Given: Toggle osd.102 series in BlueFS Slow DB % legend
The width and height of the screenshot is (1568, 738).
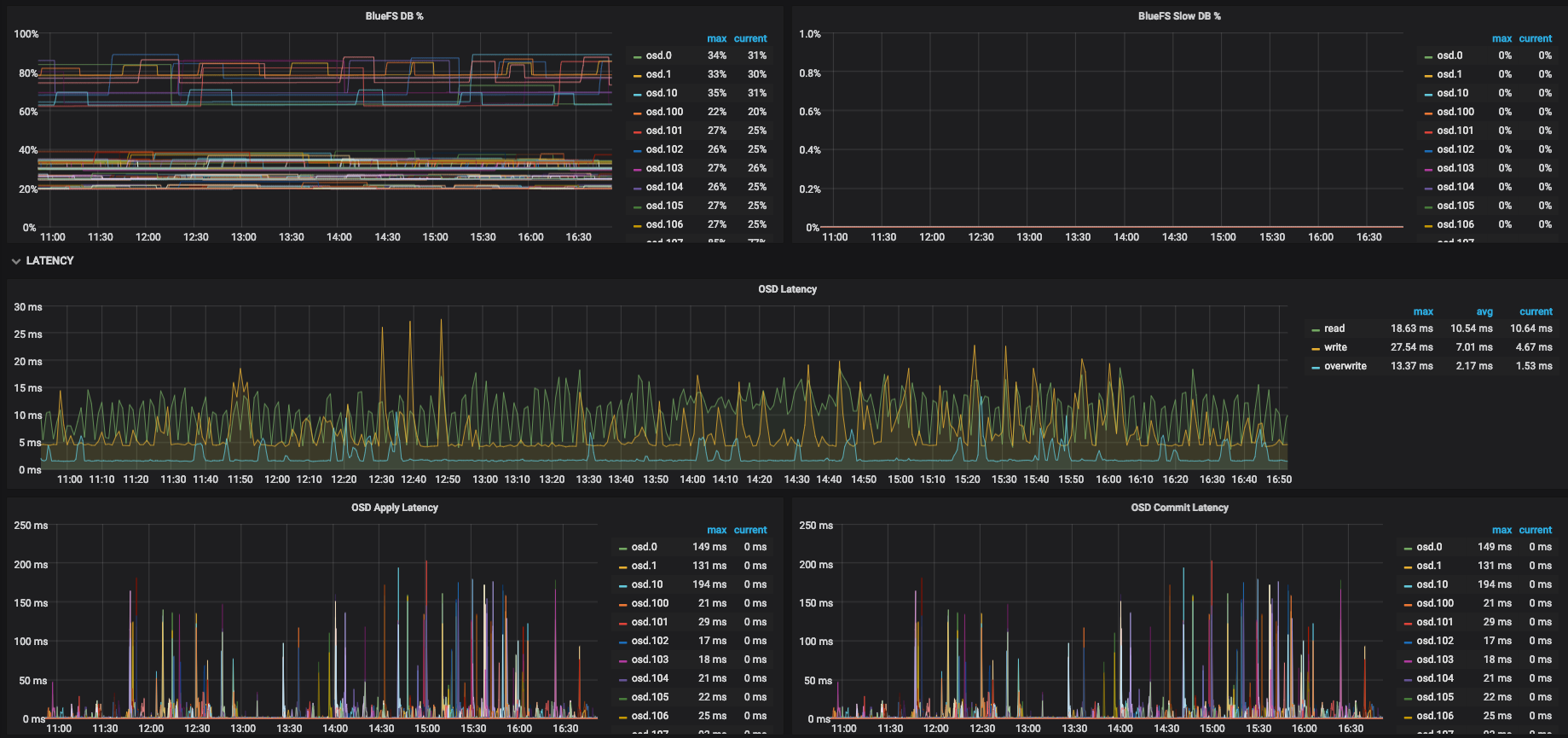Looking at the screenshot, I should tap(1455, 149).
